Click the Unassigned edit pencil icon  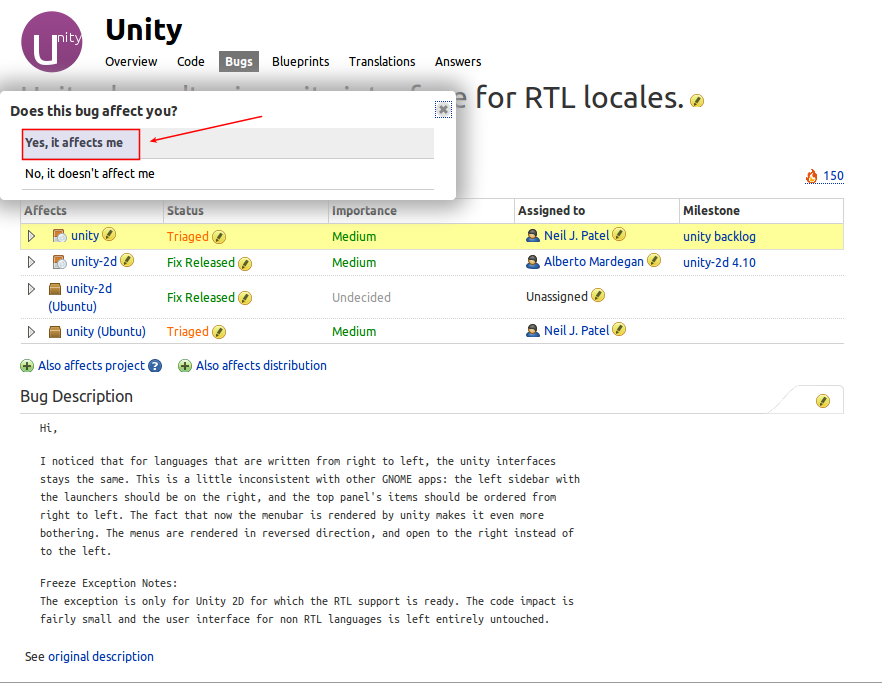pyautogui.click(x=598, y=296)
